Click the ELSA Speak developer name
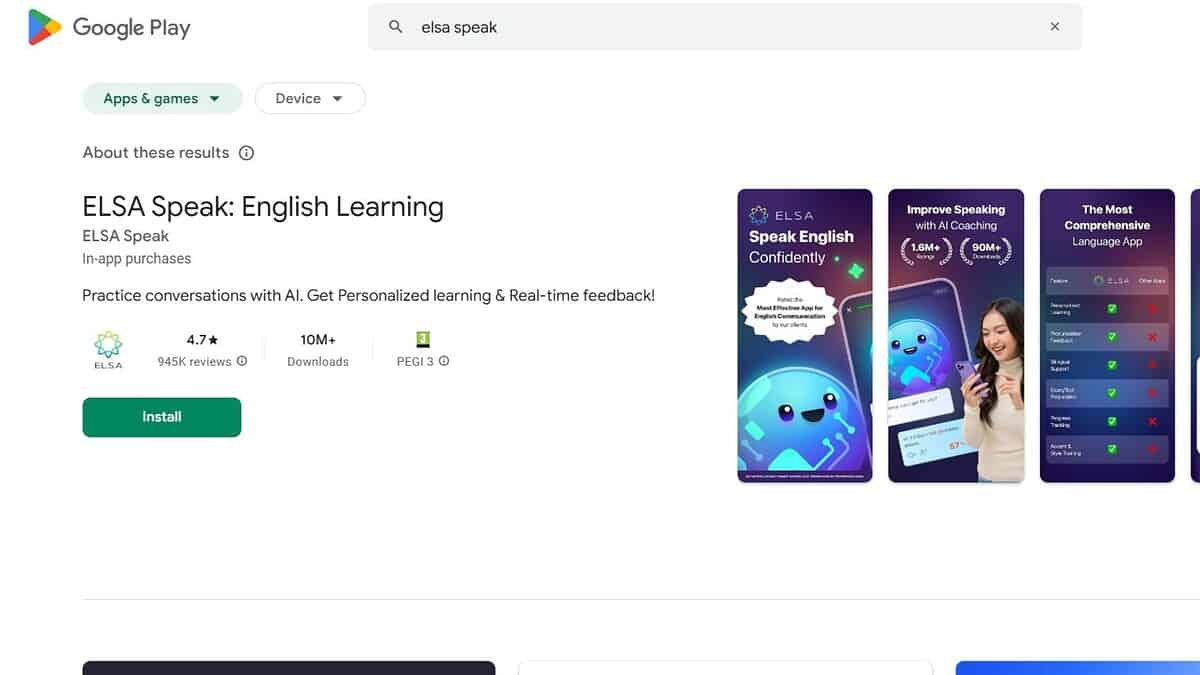Viewport: 1200px width, 675px height. click(x=125, y=236)
